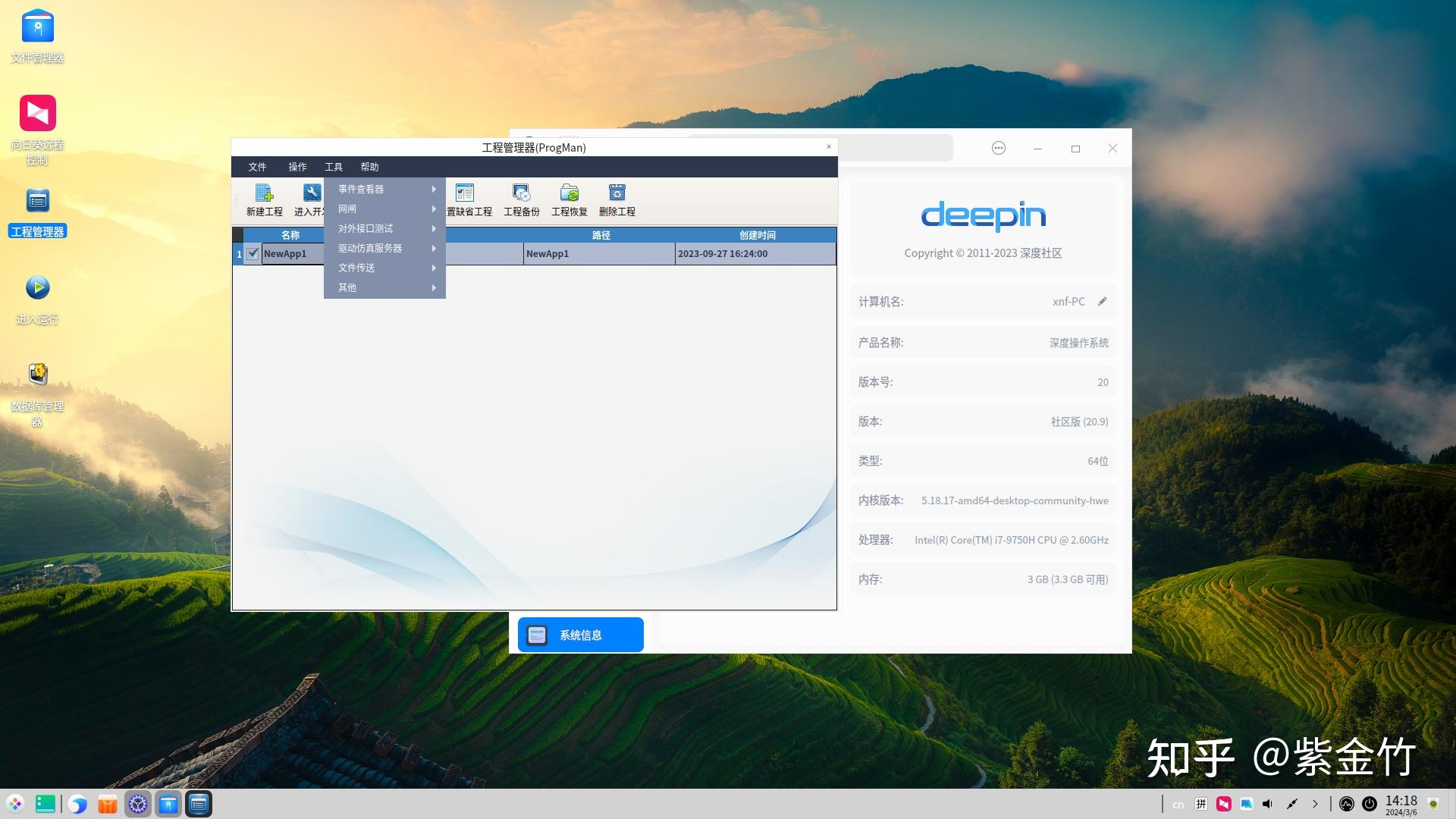Expand the 其他 submenu
Viewport: 1456px width, 819px height.
(x=384, y=287)
